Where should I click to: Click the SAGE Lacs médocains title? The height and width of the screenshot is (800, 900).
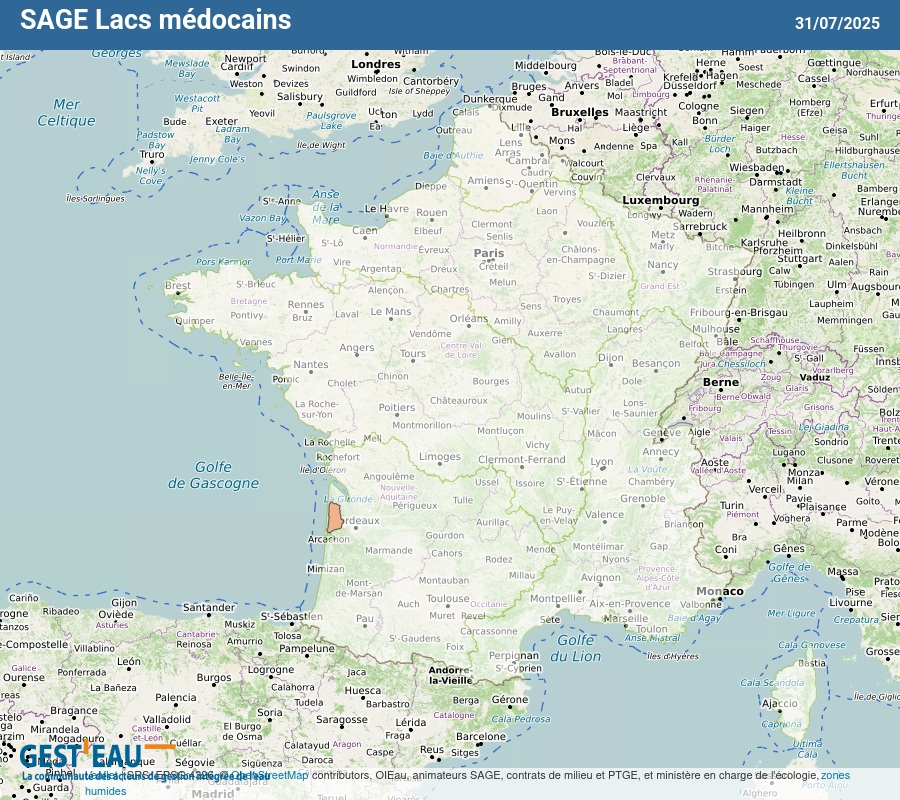point(156,20)
